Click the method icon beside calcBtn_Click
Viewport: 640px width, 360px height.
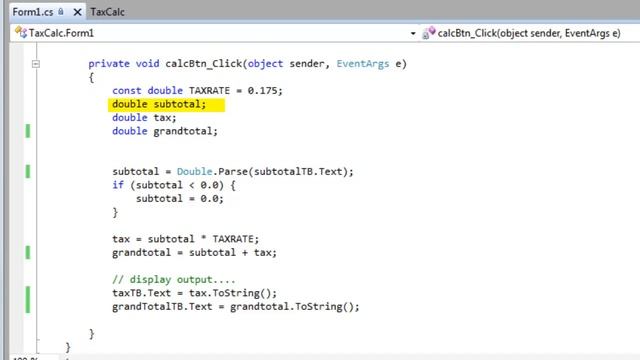[429, 33]
